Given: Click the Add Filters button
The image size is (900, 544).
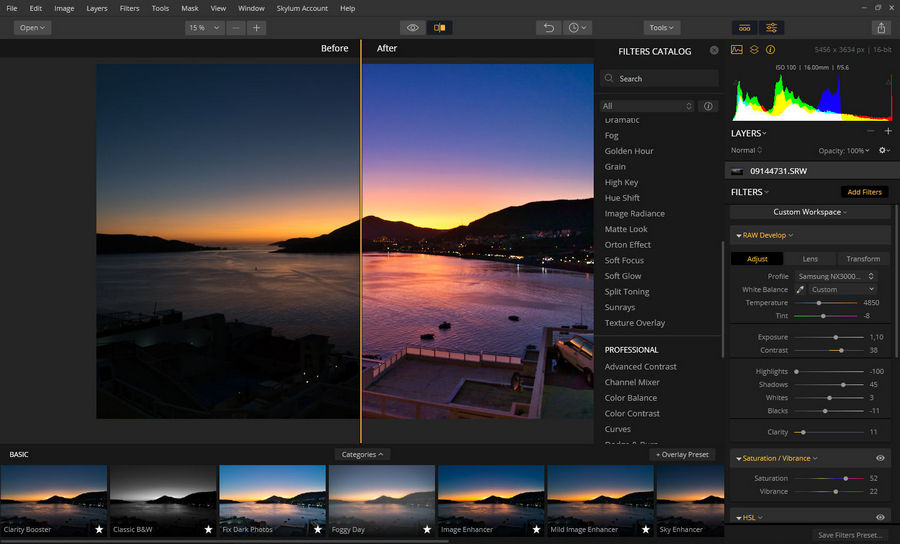Looking at the screenshot, I should [864, 192].
